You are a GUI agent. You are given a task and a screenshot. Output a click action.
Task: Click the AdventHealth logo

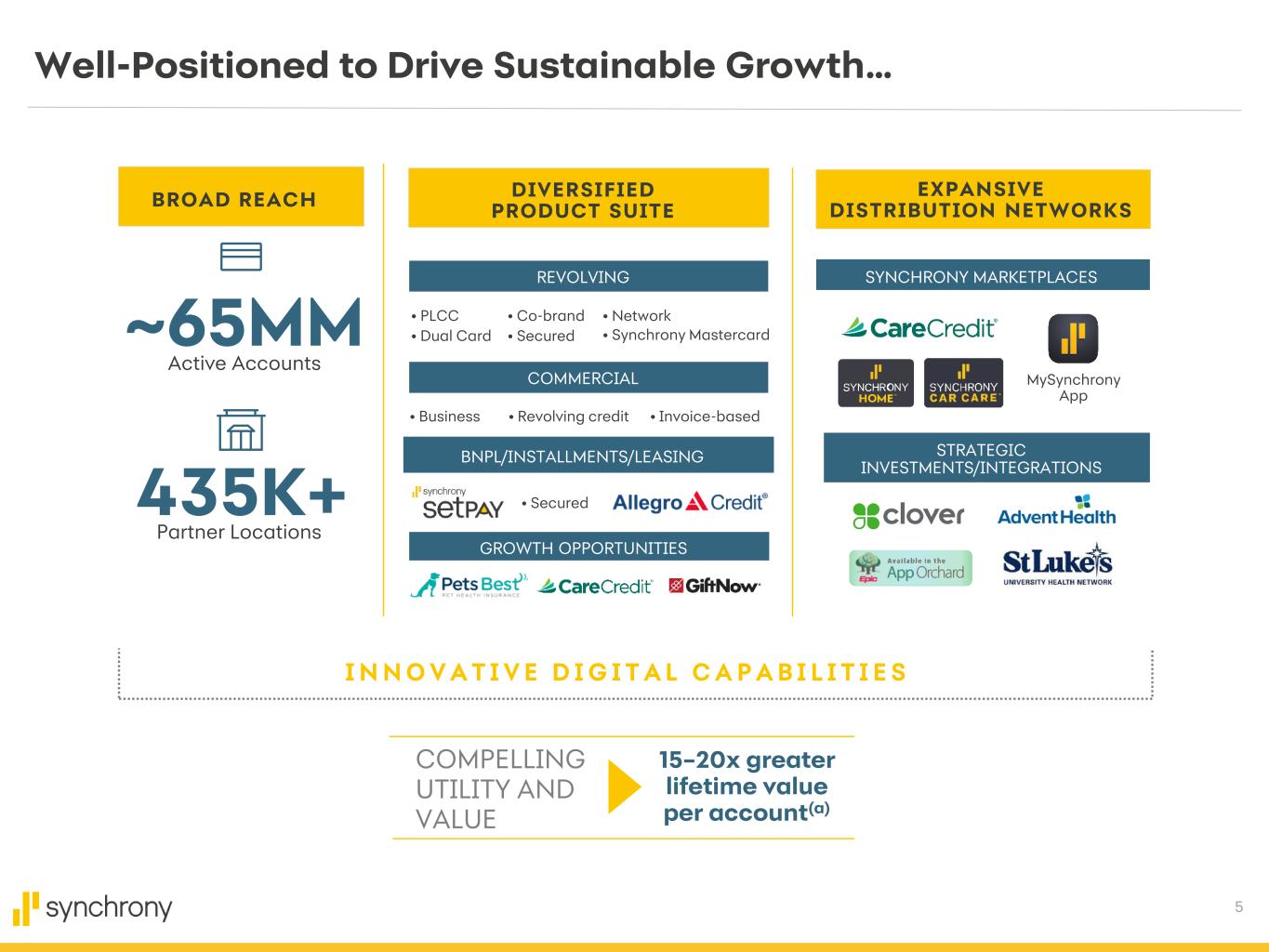(1056, 511)
